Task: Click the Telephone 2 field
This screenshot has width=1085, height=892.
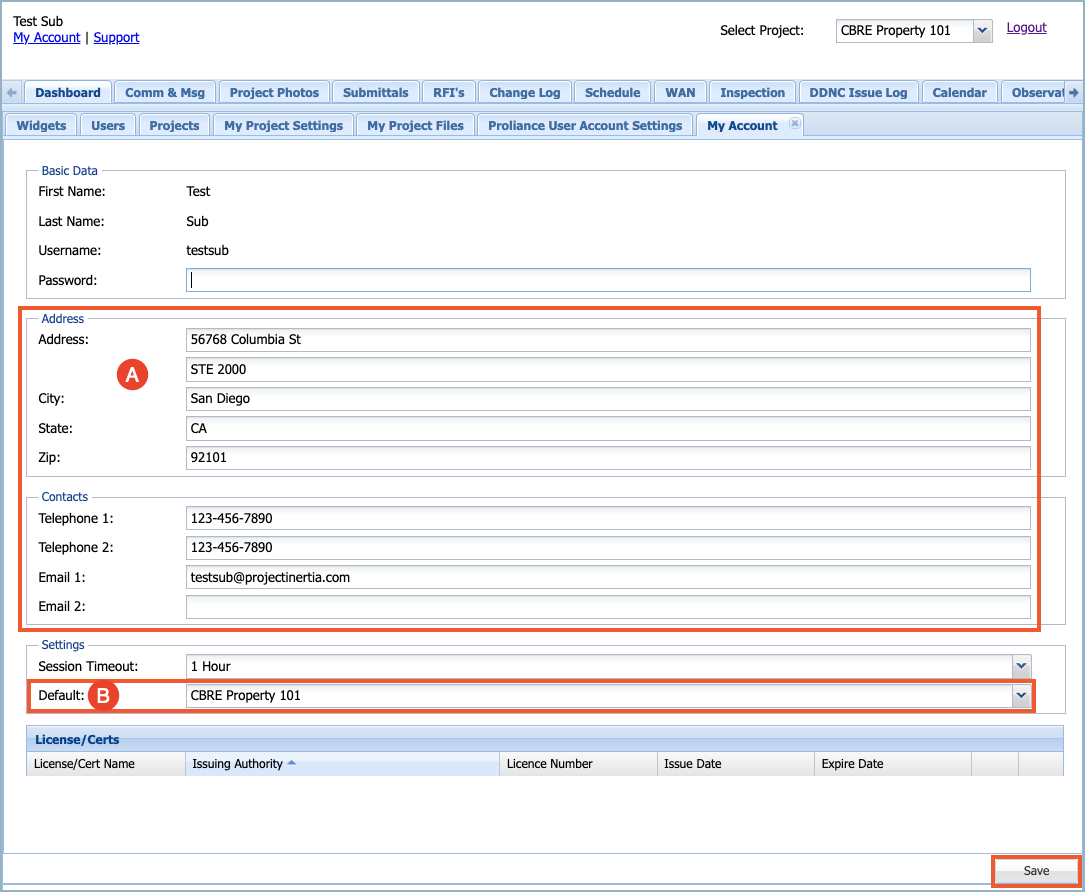Action: [608, 547]
